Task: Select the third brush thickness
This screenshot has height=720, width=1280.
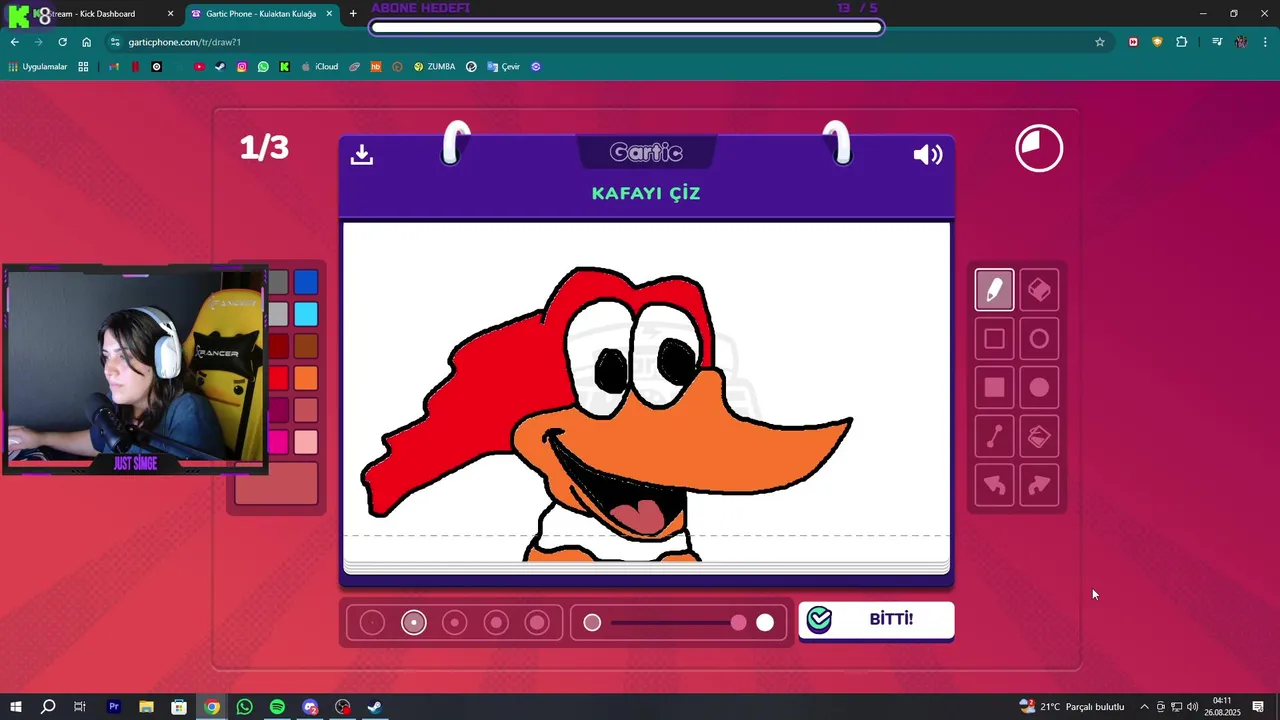Action: [x=455, y=623]
